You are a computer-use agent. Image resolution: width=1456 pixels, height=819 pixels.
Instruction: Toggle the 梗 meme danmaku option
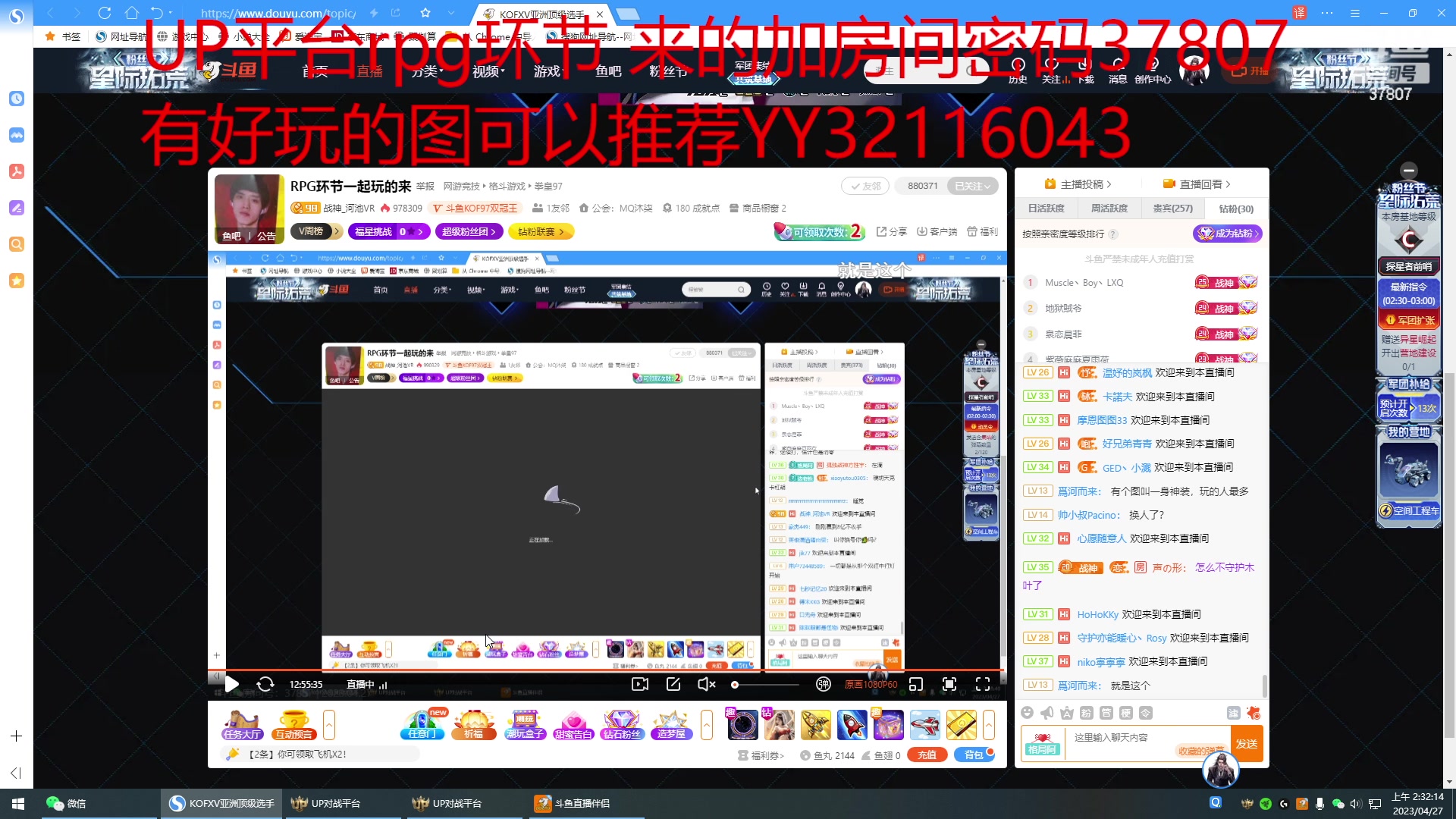point(1126,713)
